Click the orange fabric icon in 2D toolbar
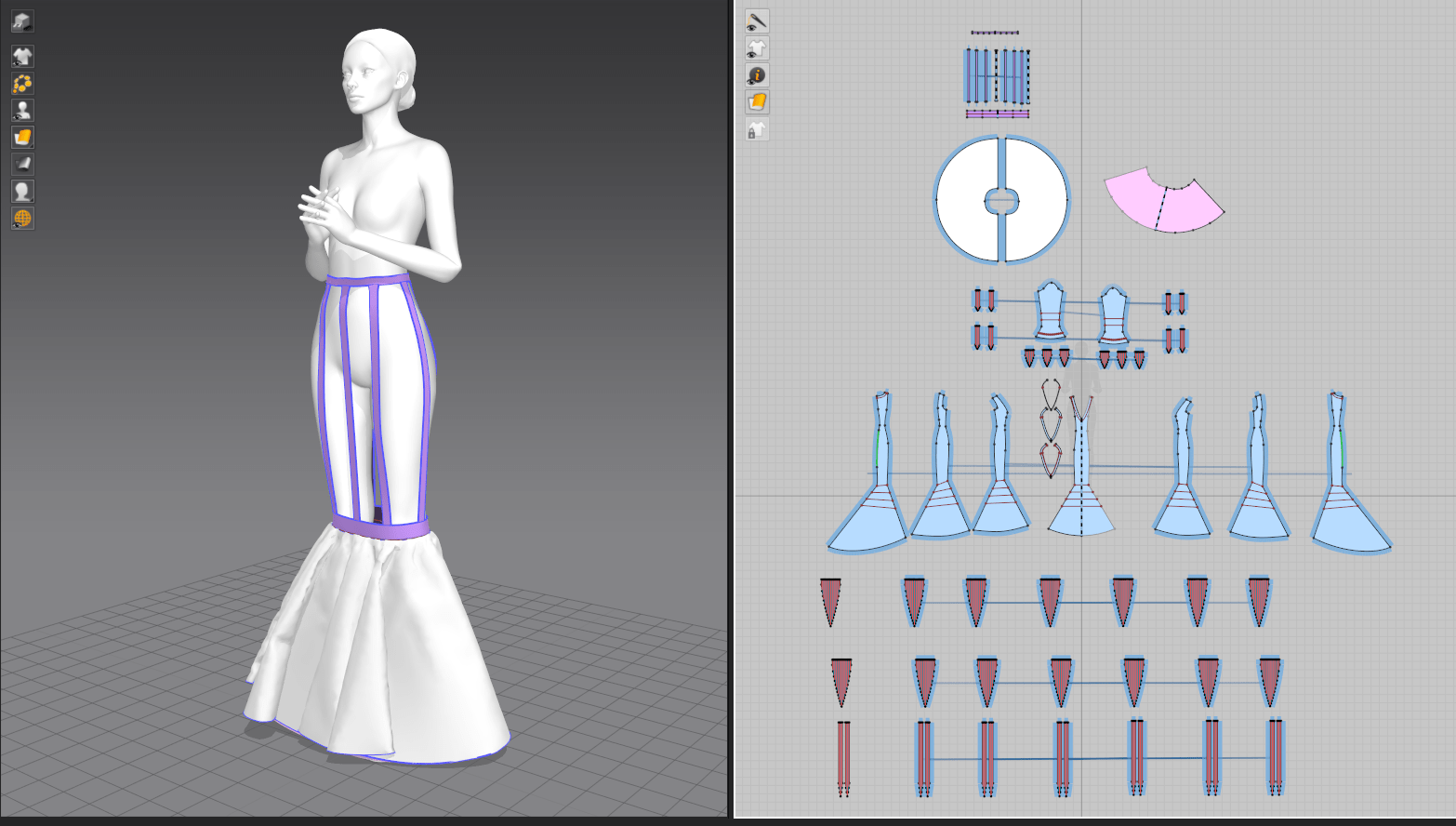 pos(757,102)
